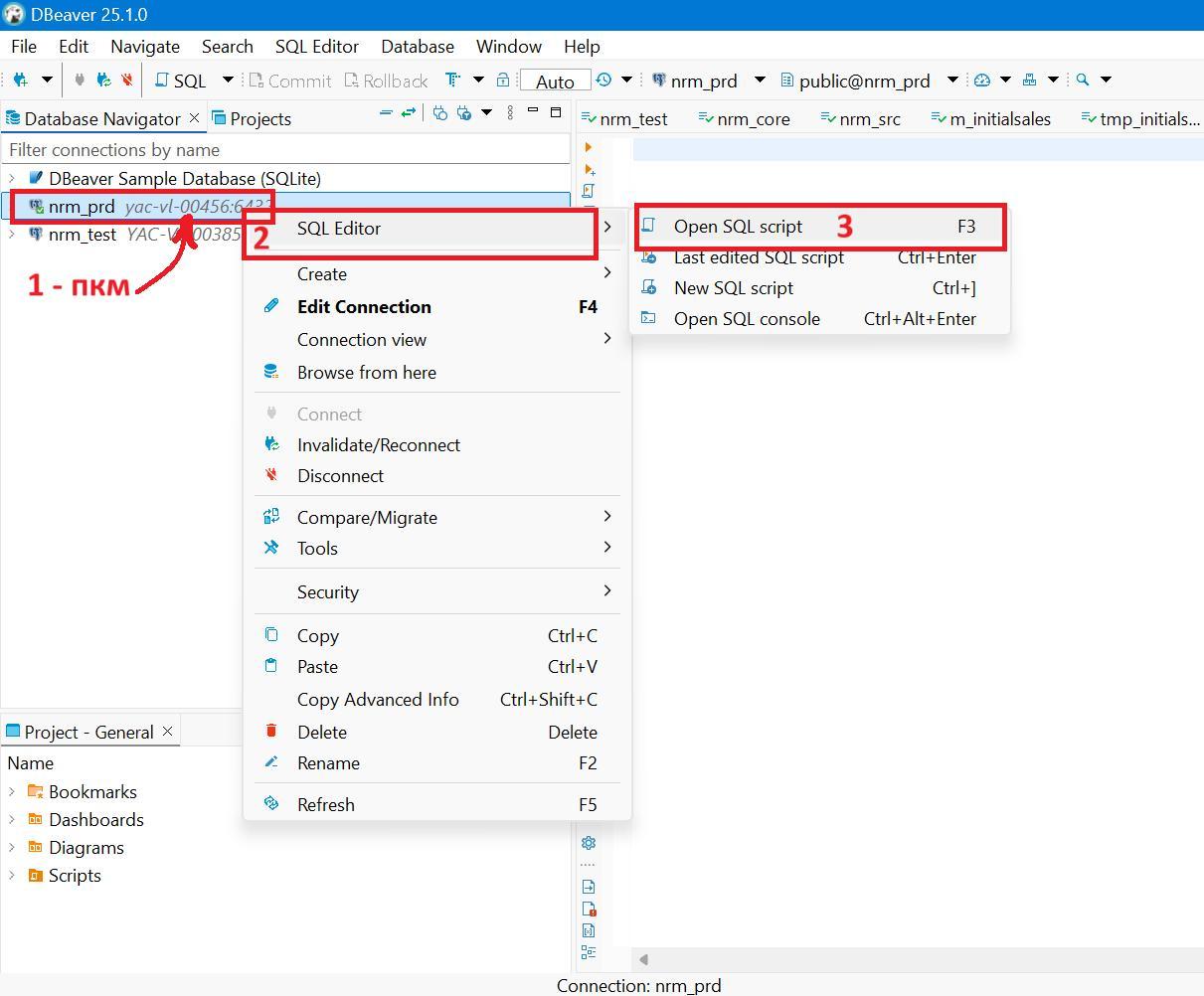The image size is (1204, 996).
Task: Expand the DBeaver Sample Database tree node
Action: 12,179
